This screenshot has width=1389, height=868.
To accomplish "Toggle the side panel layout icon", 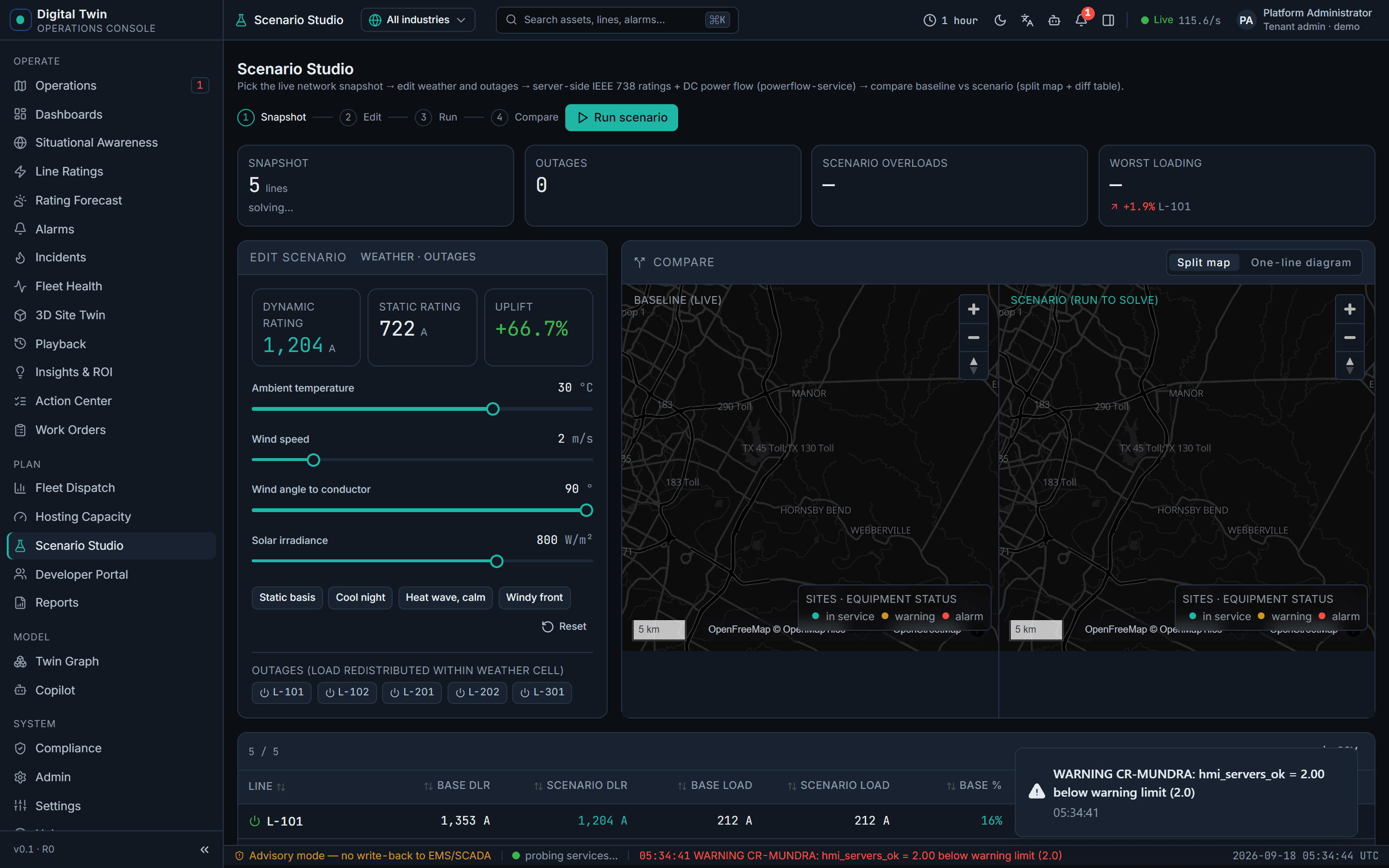I will coord(1108,20).
